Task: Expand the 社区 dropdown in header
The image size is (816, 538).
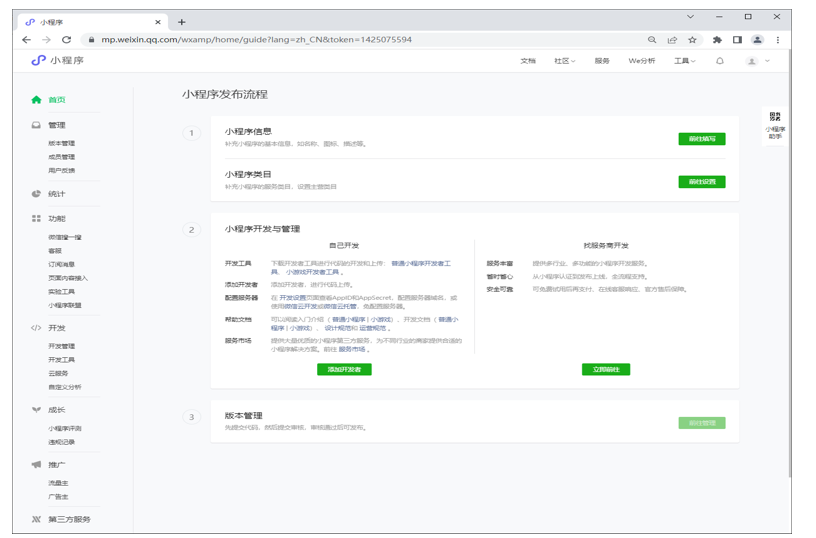Action: tap(565, 61)
